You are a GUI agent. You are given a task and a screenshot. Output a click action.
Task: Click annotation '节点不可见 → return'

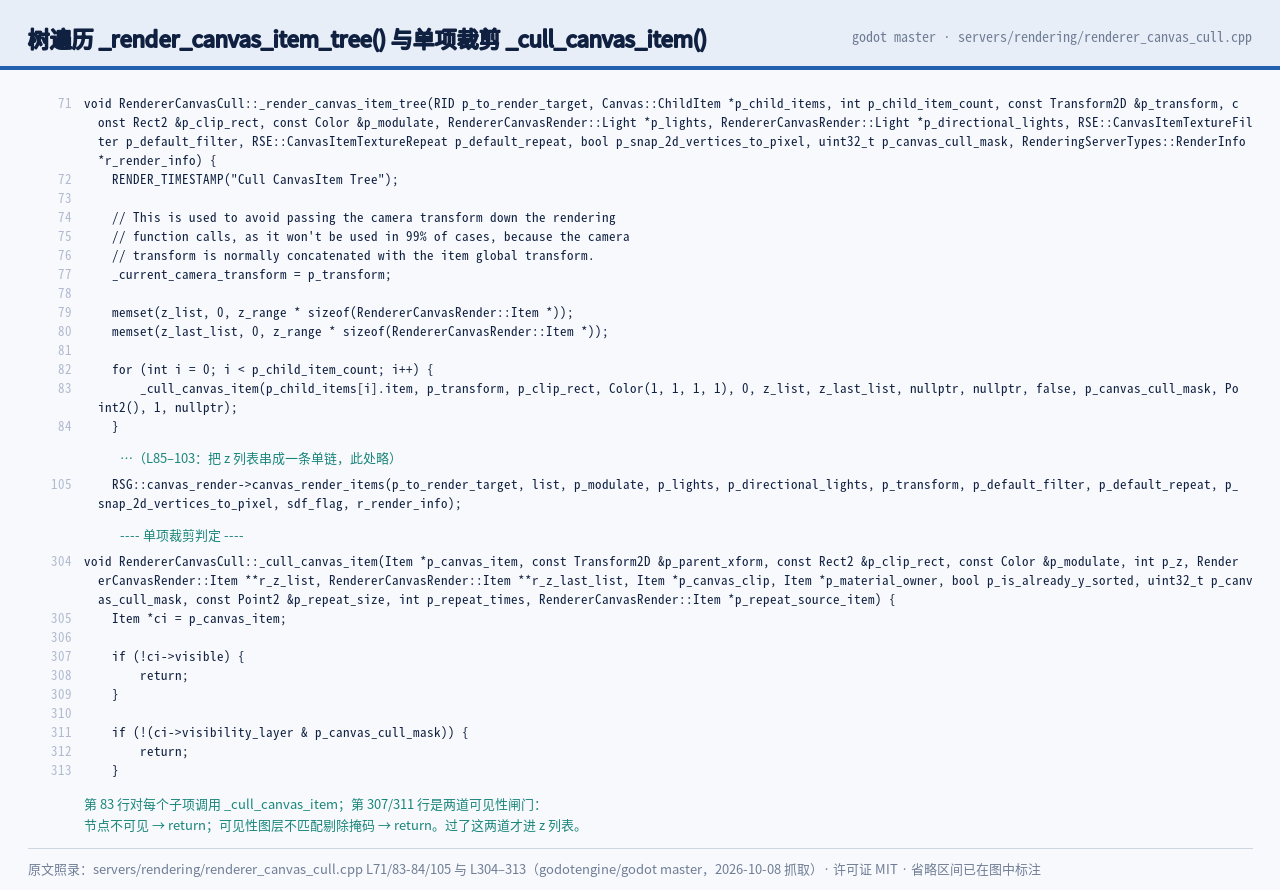pos(145,825)
